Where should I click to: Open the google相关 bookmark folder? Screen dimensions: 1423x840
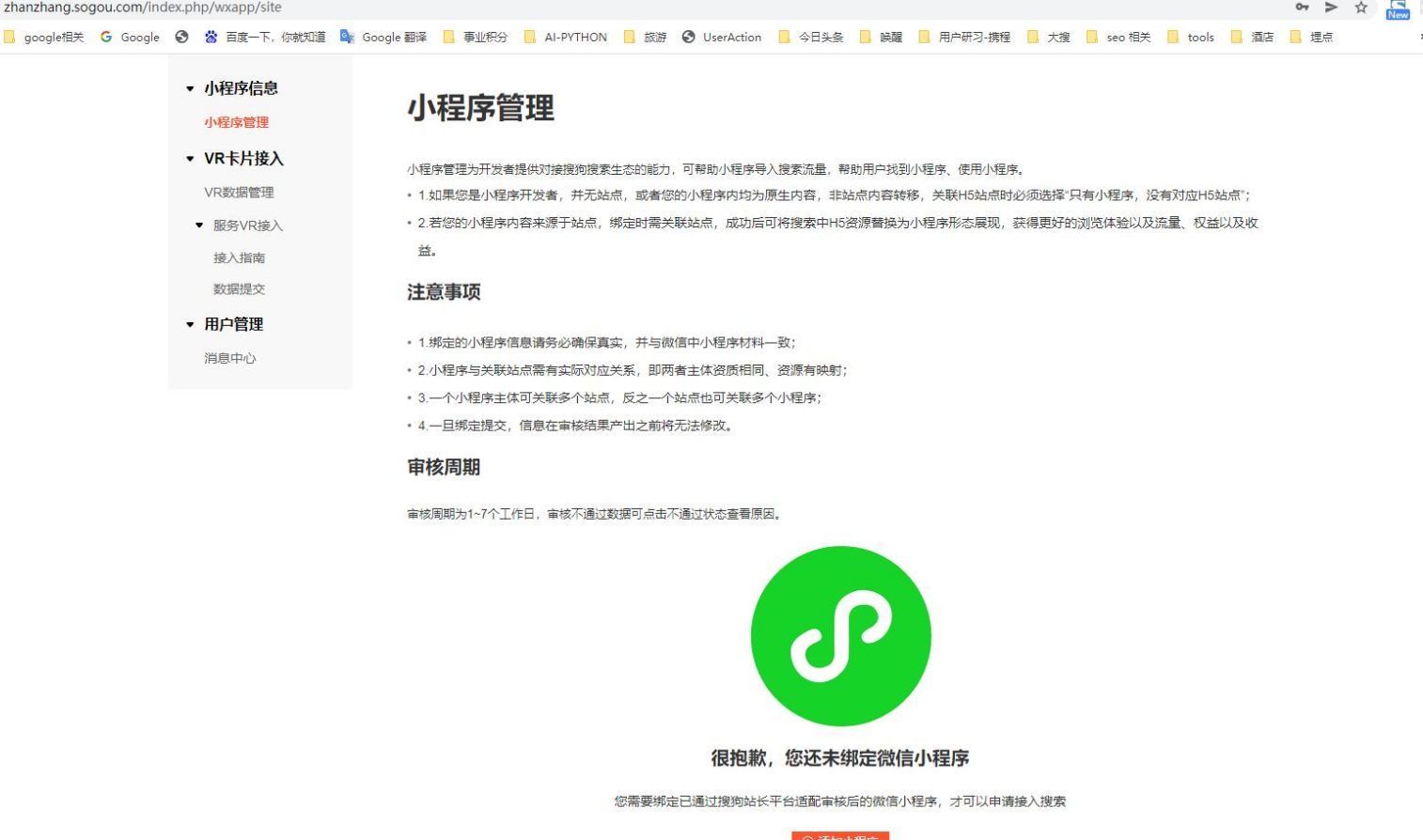[x=44, y=37]
